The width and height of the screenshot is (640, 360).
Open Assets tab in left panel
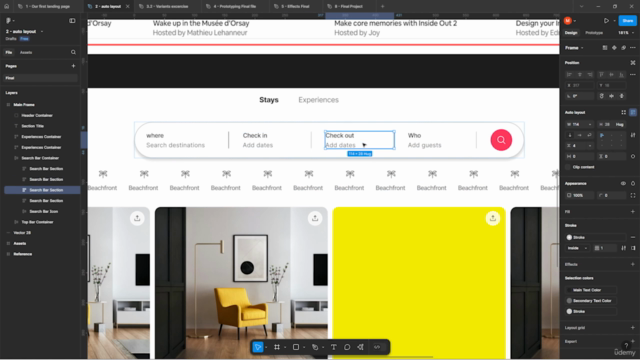pos(26,52)
